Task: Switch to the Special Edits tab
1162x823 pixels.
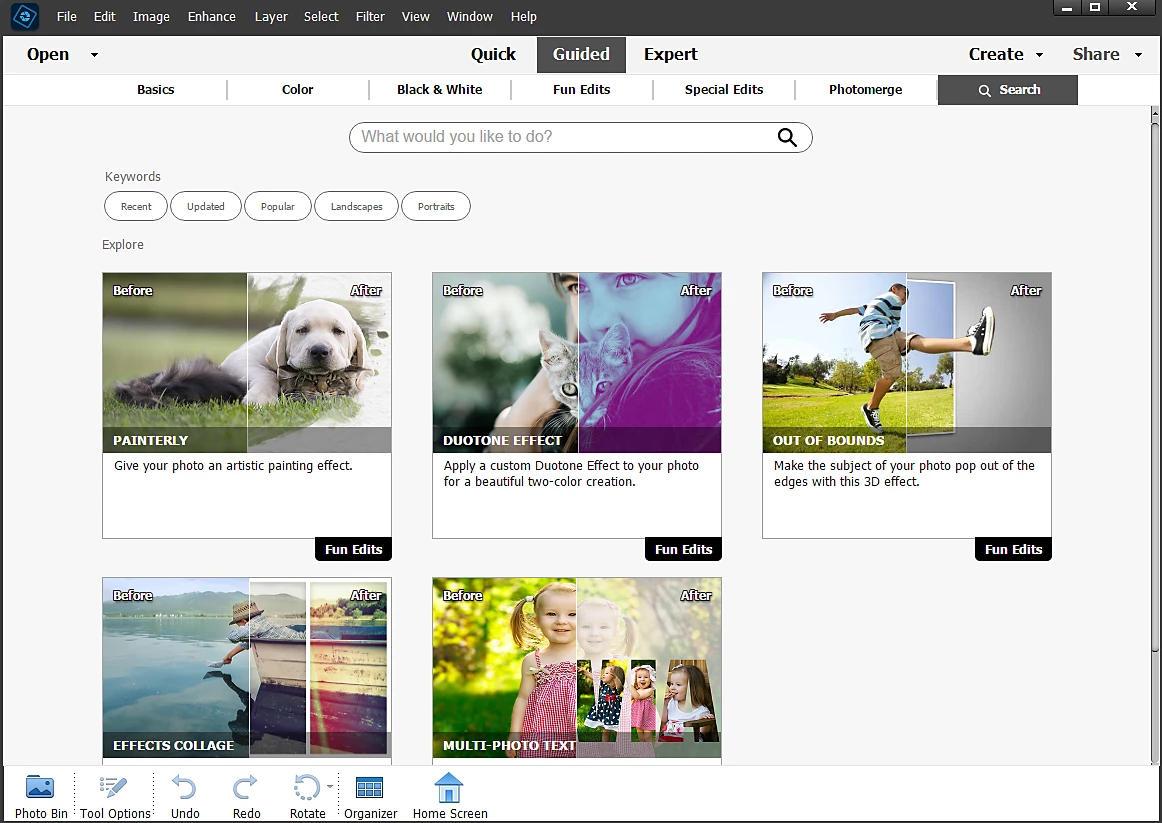Action: pos(723,90)
